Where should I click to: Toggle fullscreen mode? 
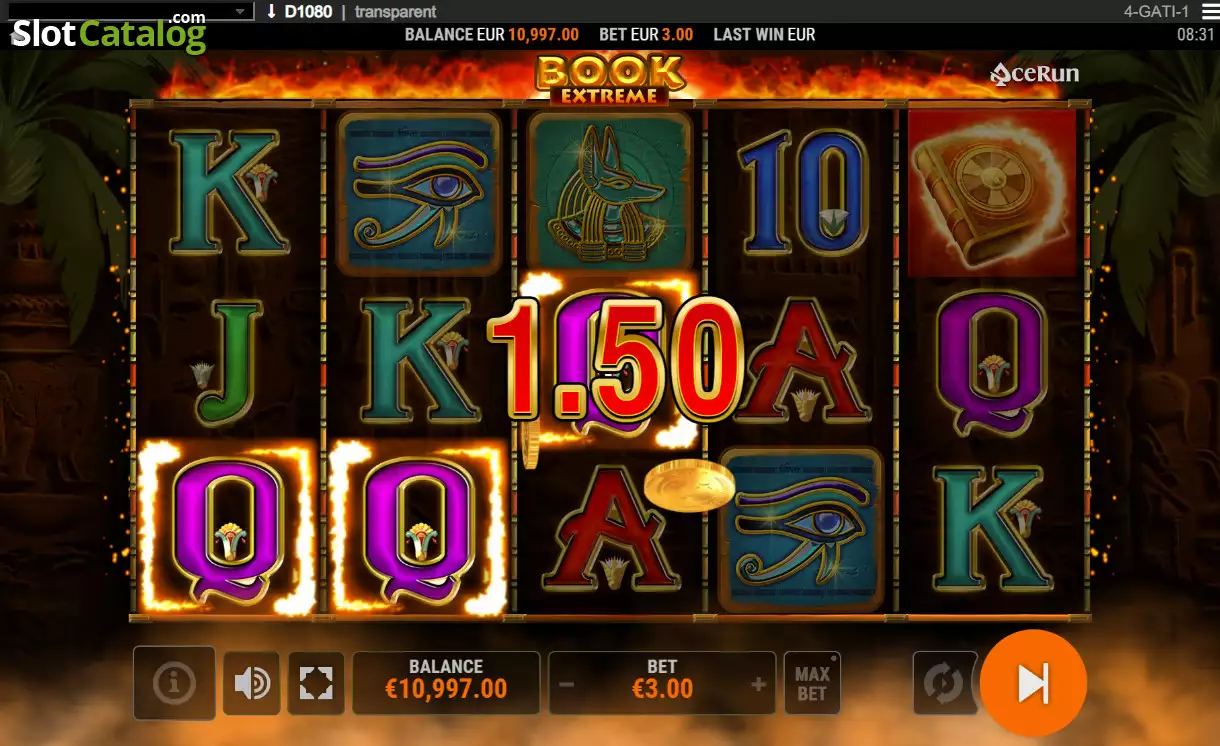(316, 684)
